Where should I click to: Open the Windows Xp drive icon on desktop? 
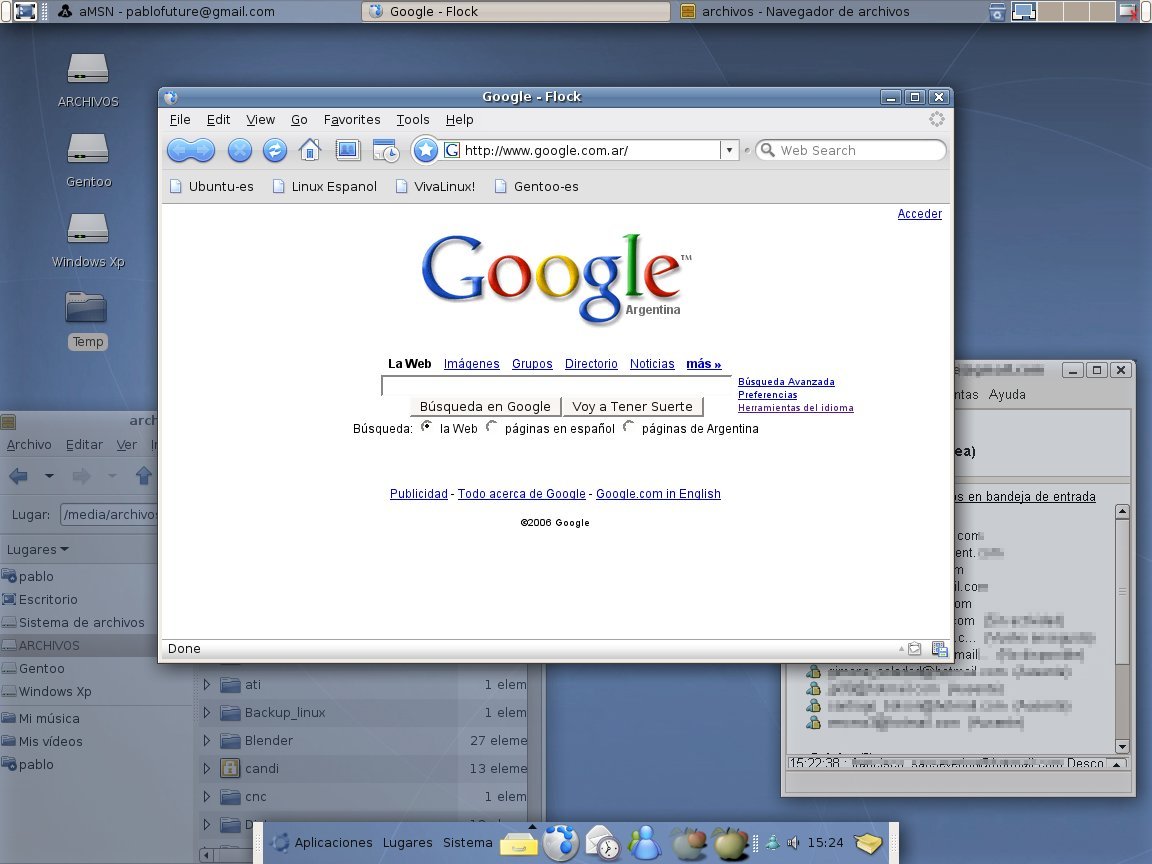click(x=88, y=228)
